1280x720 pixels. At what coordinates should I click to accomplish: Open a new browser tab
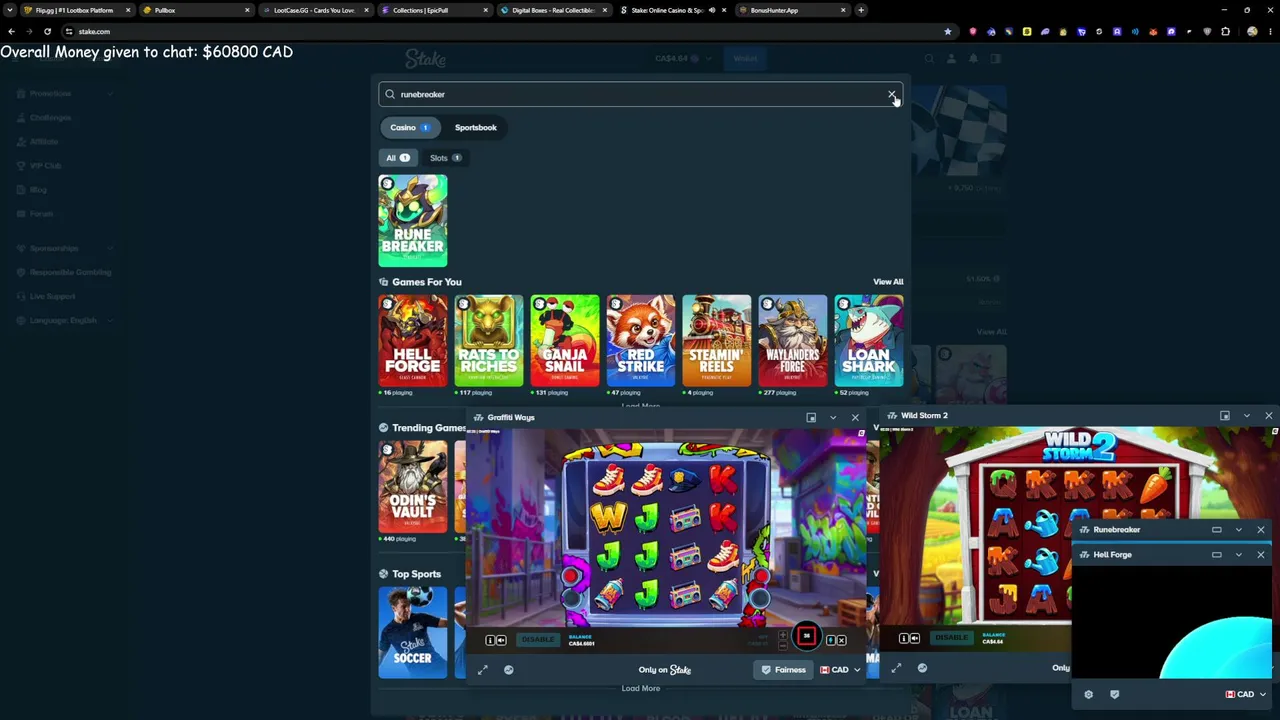coord(861,10)
